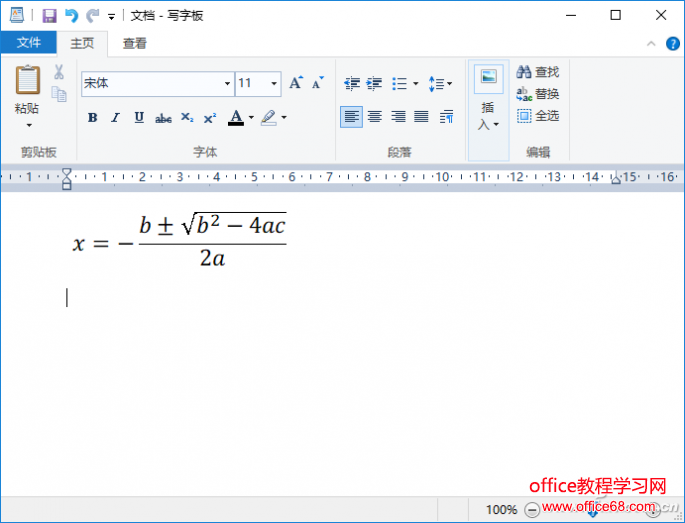Open the highlight color dropdown arrow
This screenshot has height=523, width=685.
point(284,117)
